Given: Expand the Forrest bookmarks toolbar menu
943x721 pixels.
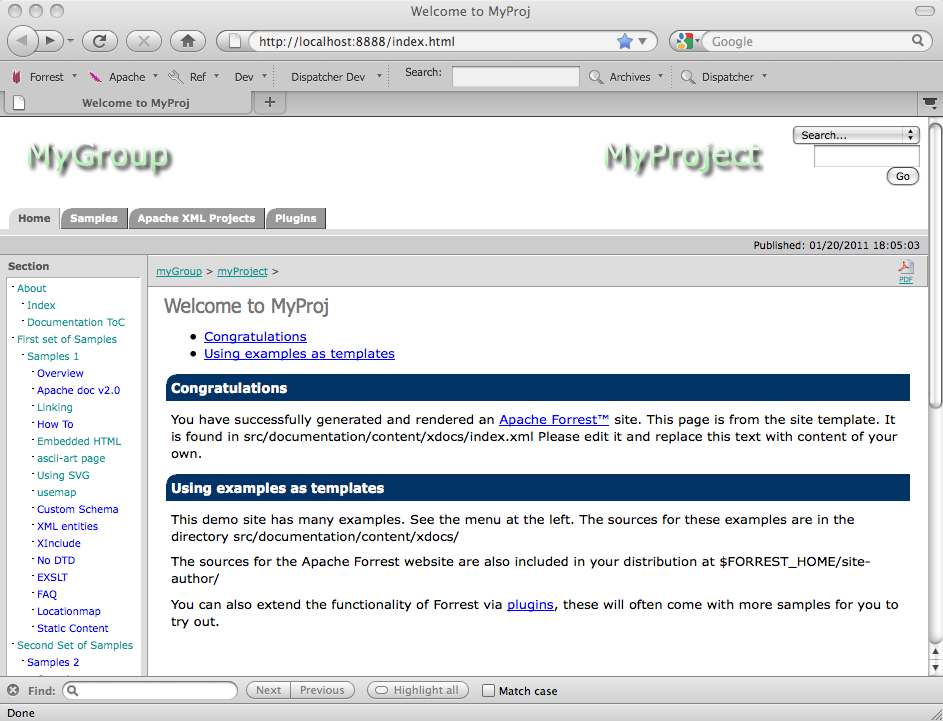Looking at the screenshot, I should click(40, 77).
